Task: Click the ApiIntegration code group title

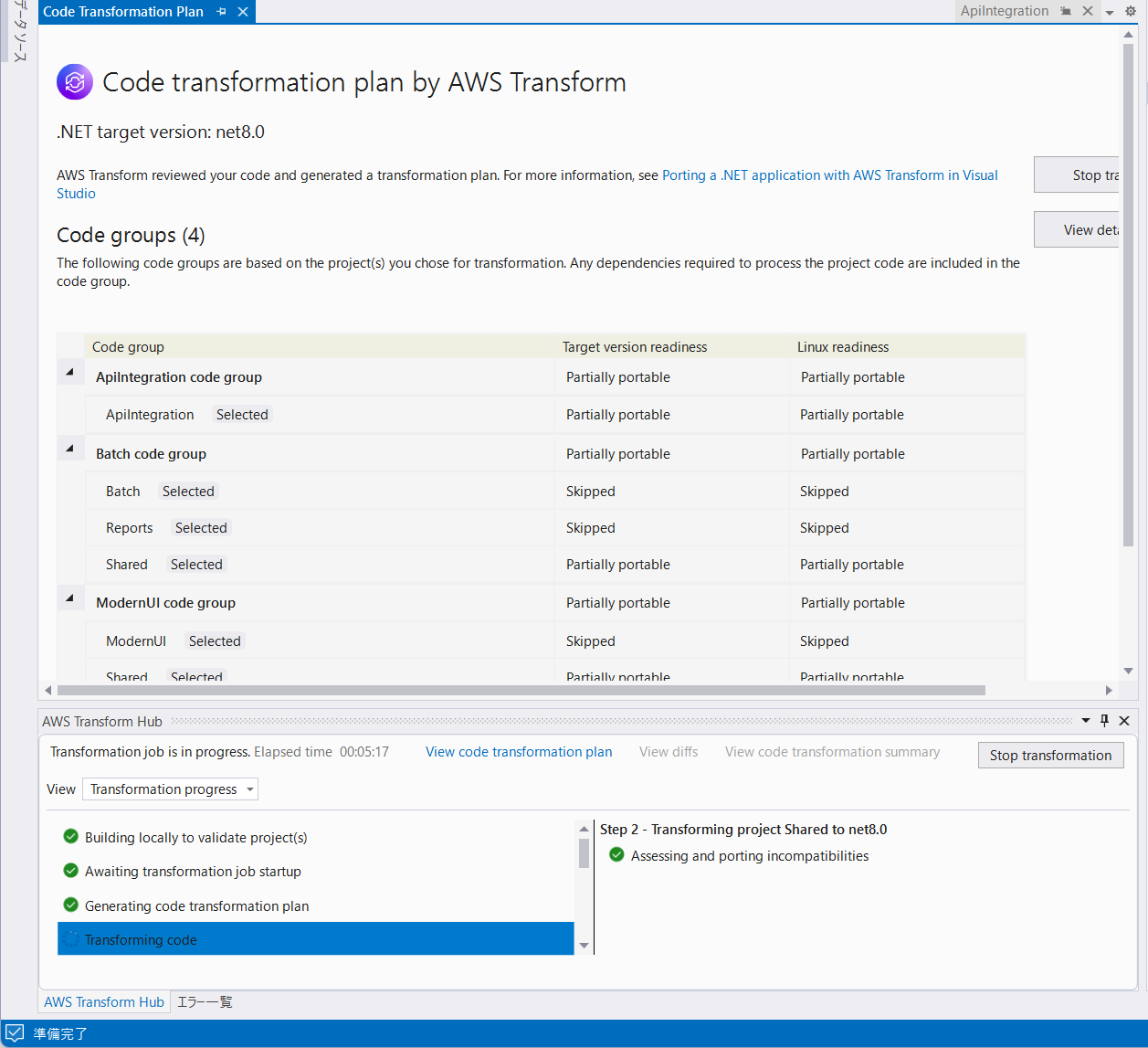Action: tap(179, 377)
